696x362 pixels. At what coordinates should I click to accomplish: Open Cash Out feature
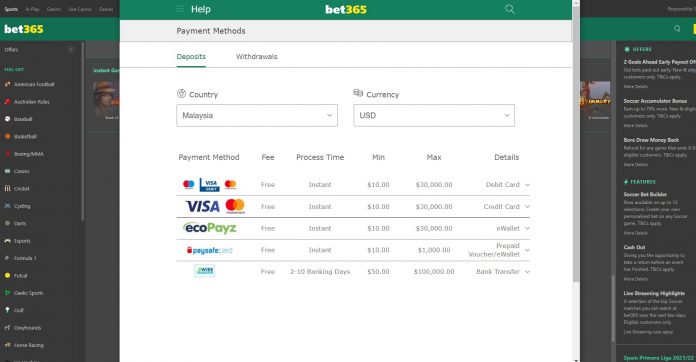pos(634,247)
